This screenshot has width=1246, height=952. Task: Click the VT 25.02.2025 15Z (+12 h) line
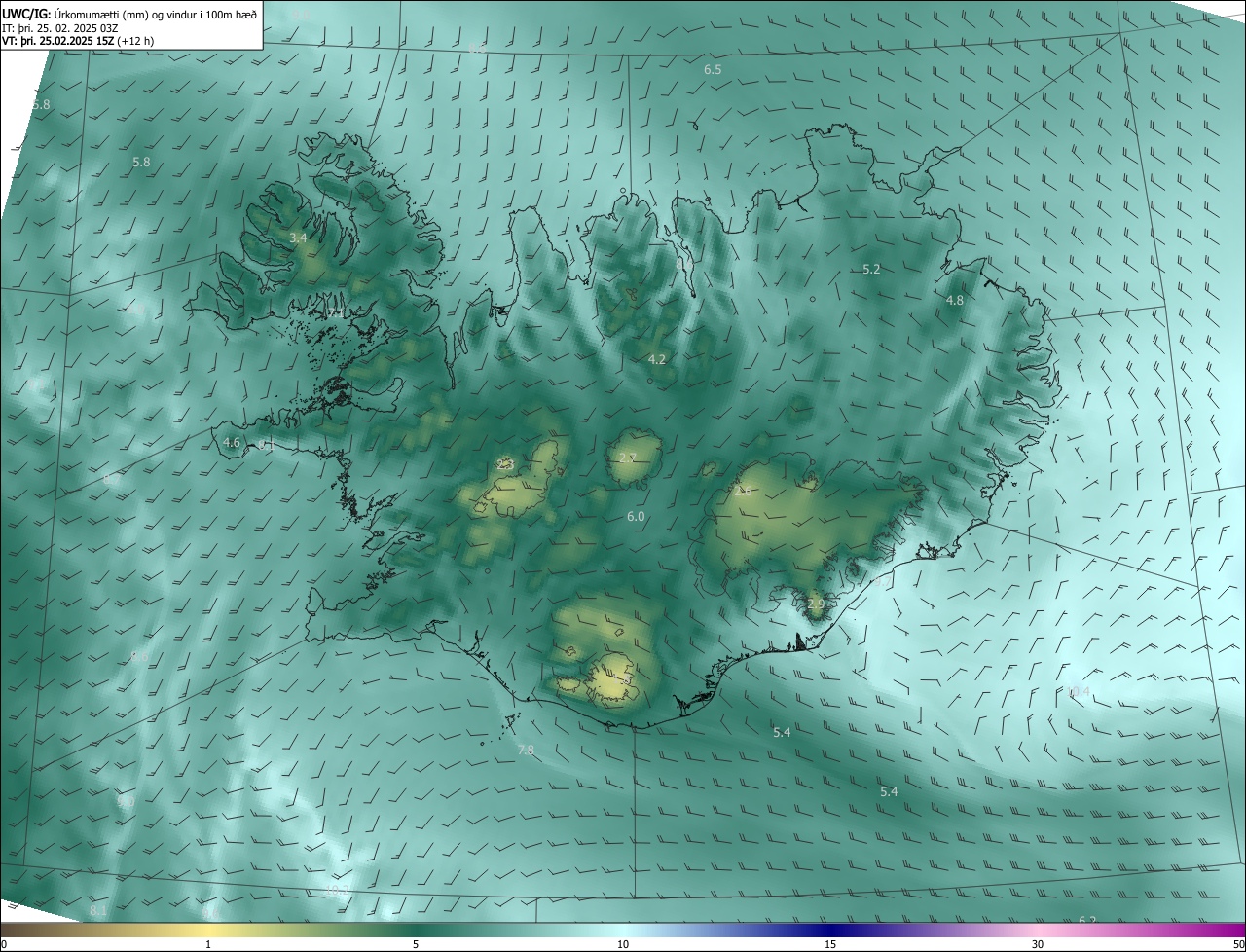(x=78, y=41)
